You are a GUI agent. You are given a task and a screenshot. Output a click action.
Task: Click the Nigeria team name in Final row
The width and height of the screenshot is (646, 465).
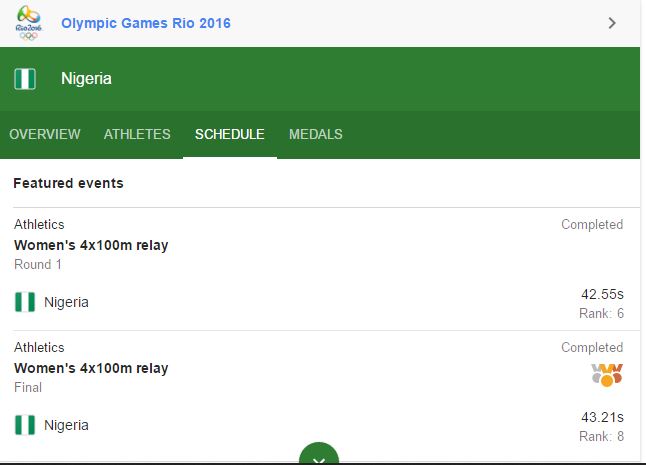(x=66, y=425)
